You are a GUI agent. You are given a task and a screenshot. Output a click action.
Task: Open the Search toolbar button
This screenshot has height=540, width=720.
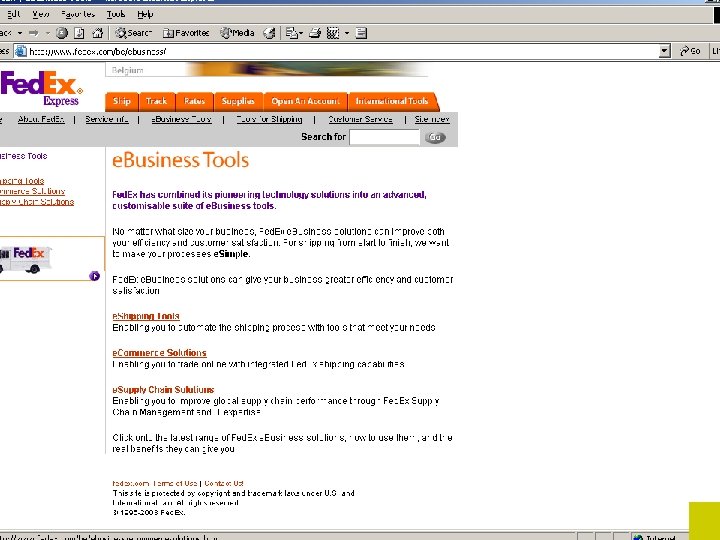(133, 33)
